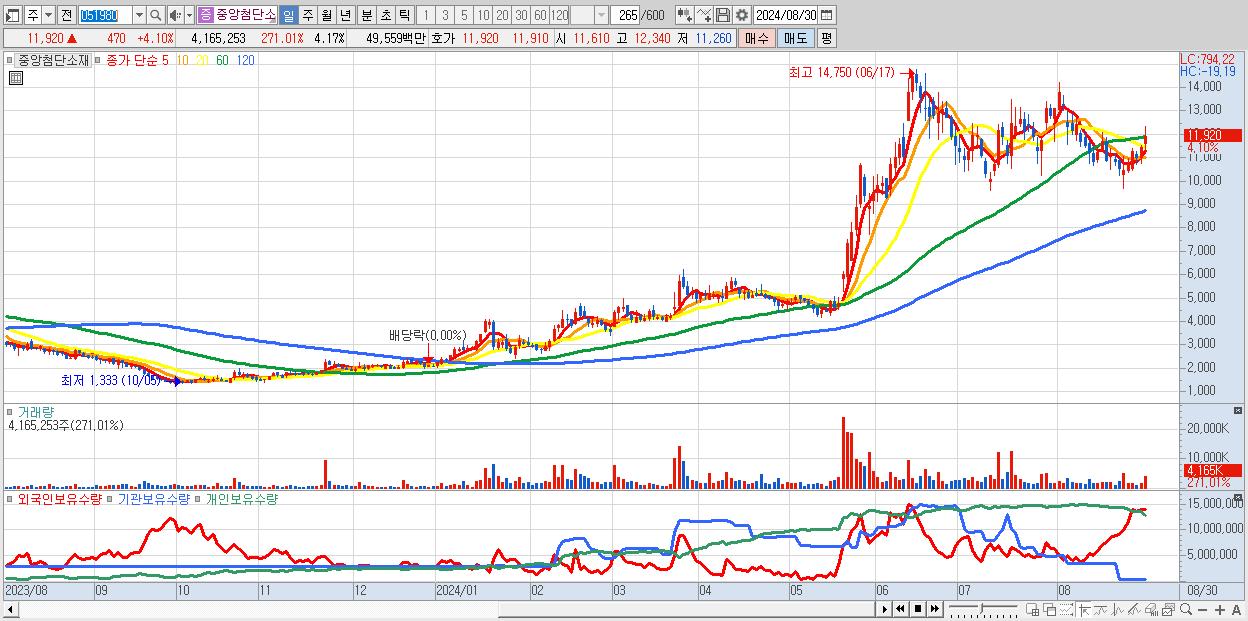Select the 년 (yearly) period toggle
This screenshot has height=621, width=1248.
tap(345, 15)
